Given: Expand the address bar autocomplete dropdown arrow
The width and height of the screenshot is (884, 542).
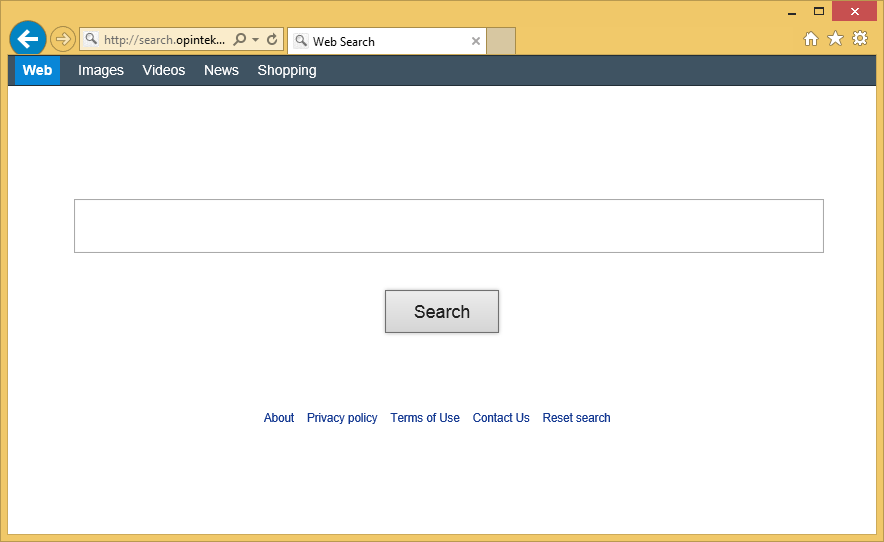Looking at the screenshot, I should (256, 40).
